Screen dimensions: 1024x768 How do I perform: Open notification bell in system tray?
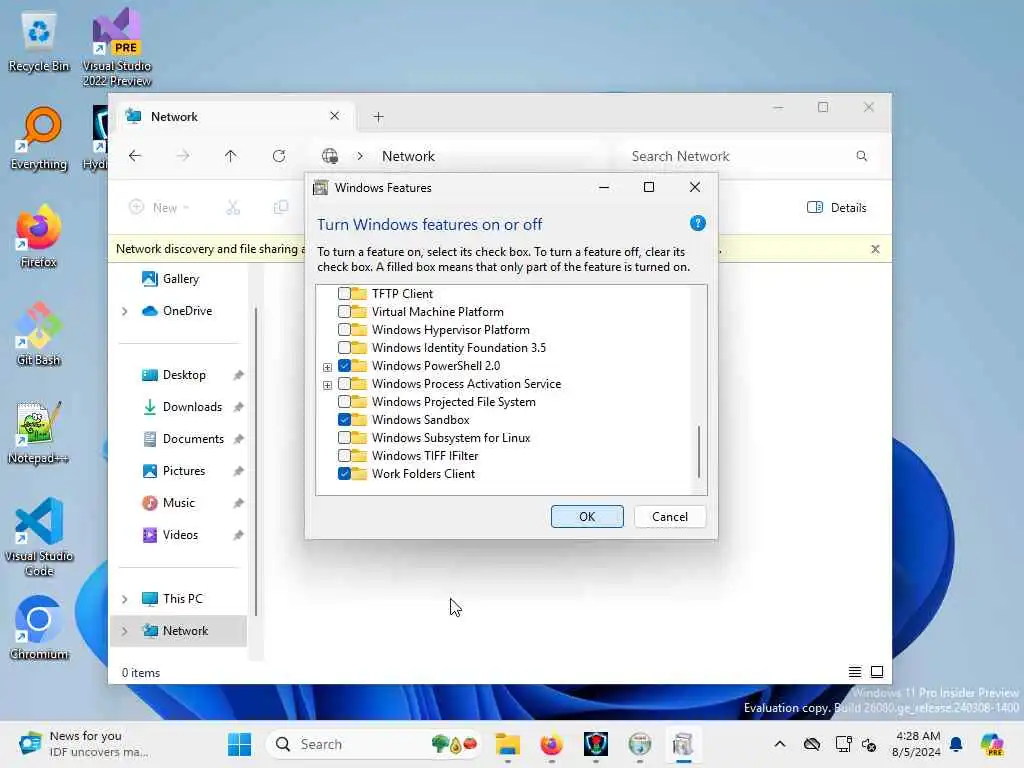point(956,744)
